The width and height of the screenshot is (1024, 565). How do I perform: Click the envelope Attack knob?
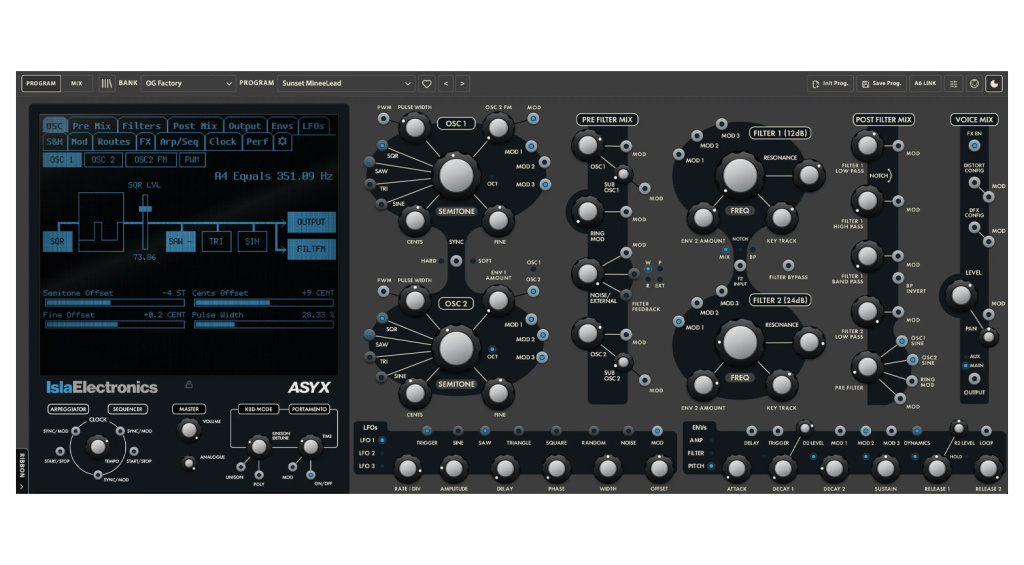[736, 468]
